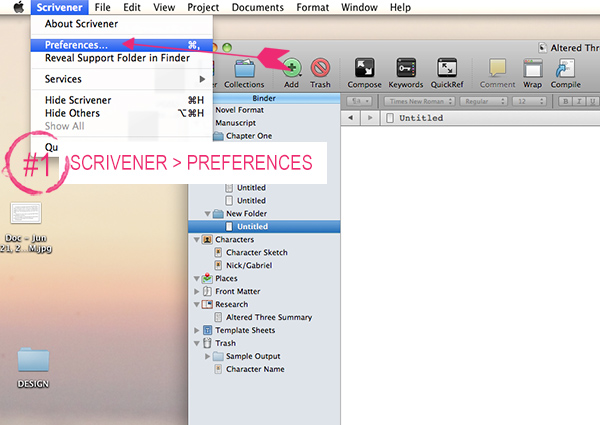Collapse the New Folder disclosure triangle

(x=207, y=213)
